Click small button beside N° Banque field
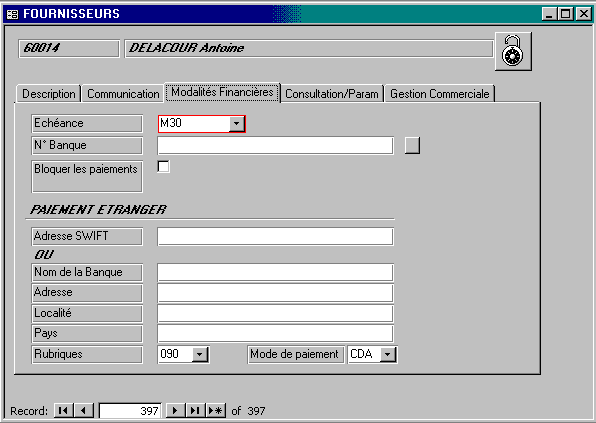 coord(412,146)
